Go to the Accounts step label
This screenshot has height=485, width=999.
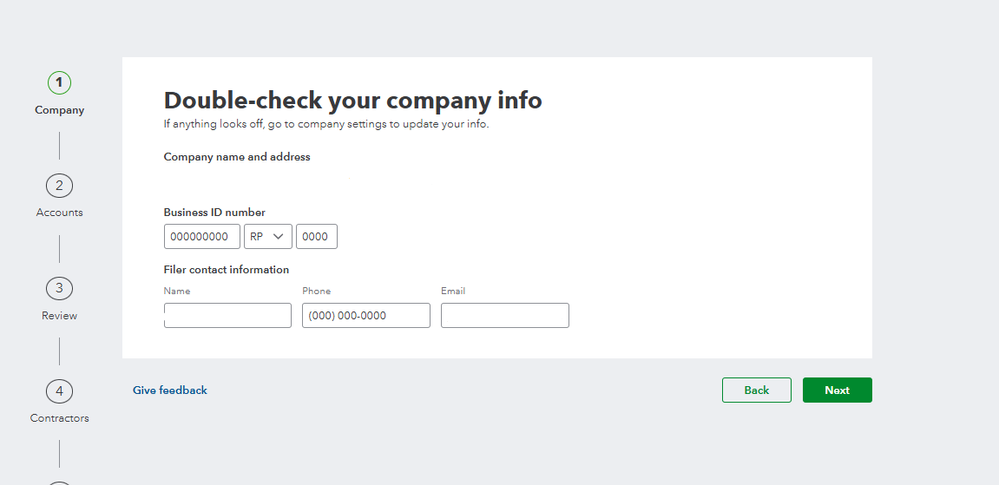point(59,212)
